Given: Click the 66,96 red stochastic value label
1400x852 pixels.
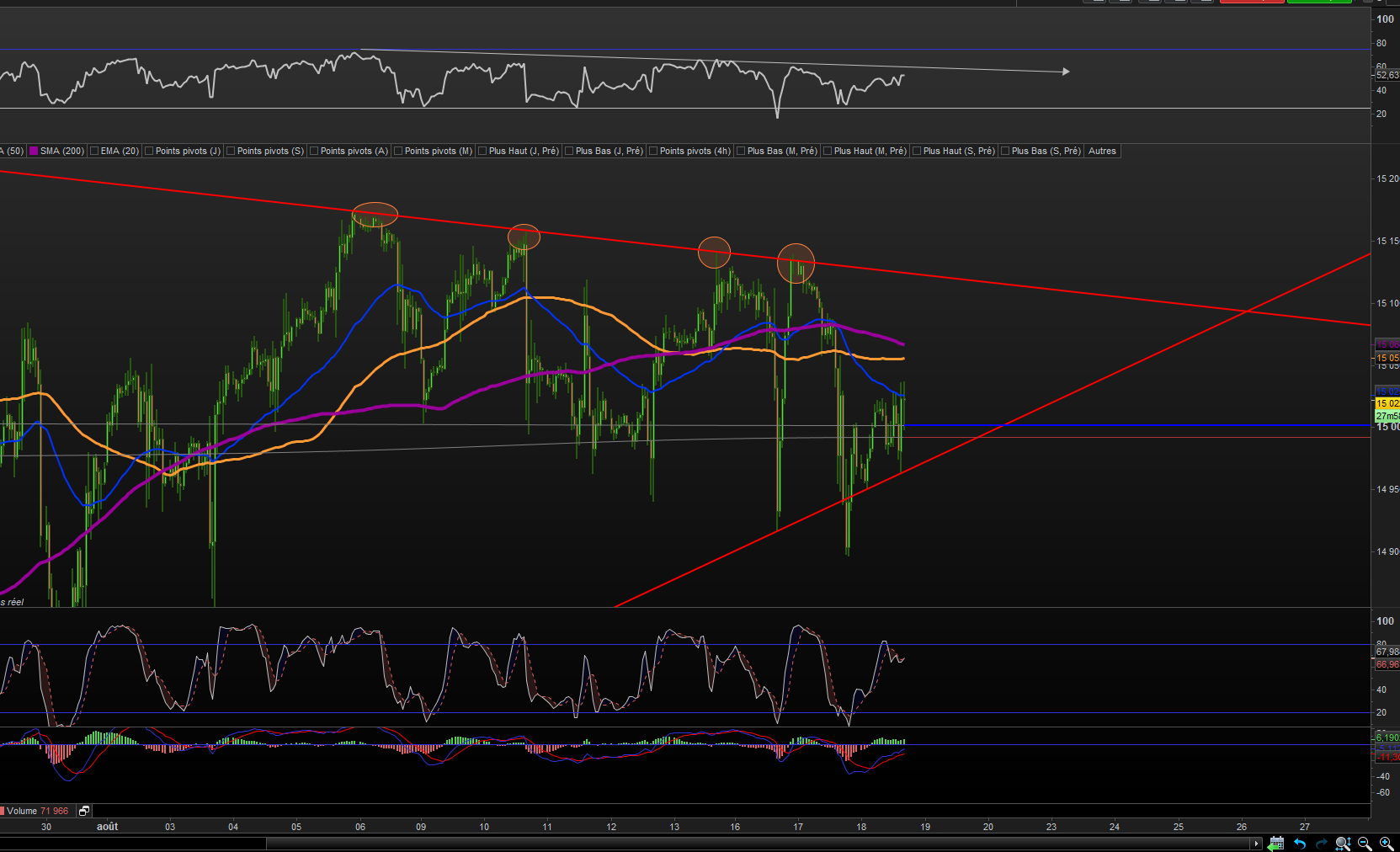Looking at the screenshot, I should [x=1387, y=664].
